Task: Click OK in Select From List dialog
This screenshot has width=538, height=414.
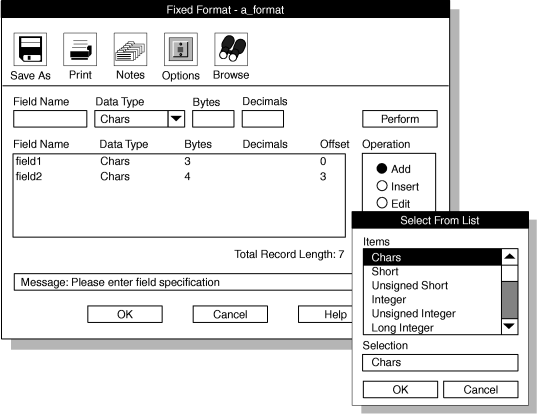Action: pos(400,389)
